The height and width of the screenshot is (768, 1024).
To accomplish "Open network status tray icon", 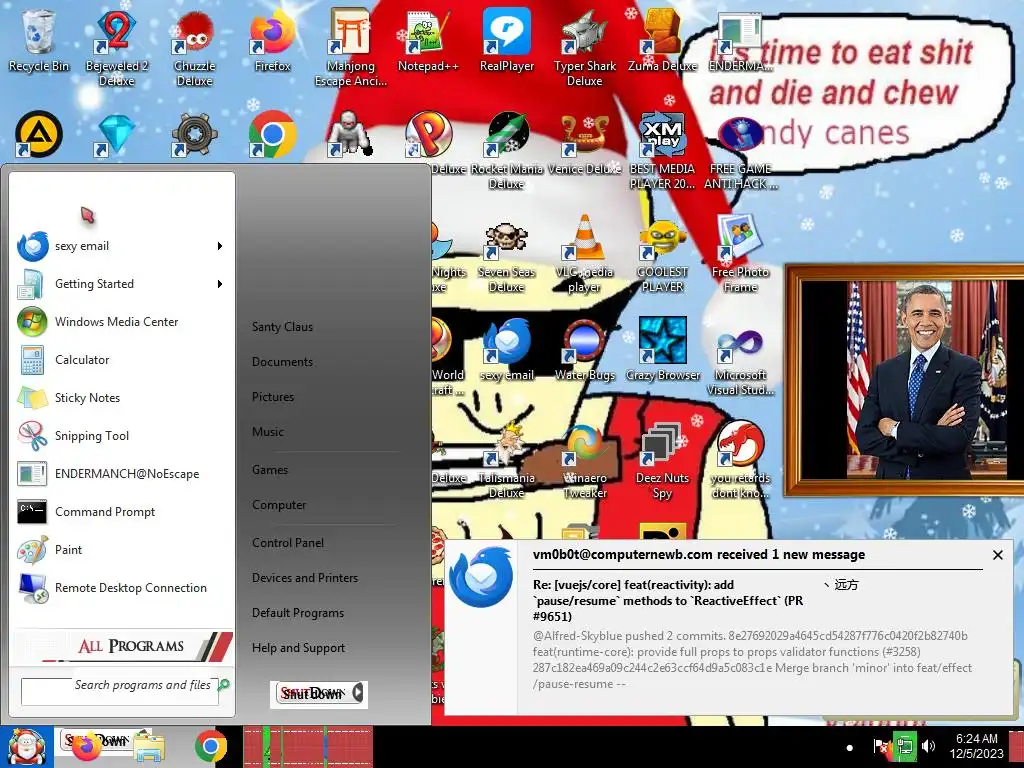I will 904,746.
